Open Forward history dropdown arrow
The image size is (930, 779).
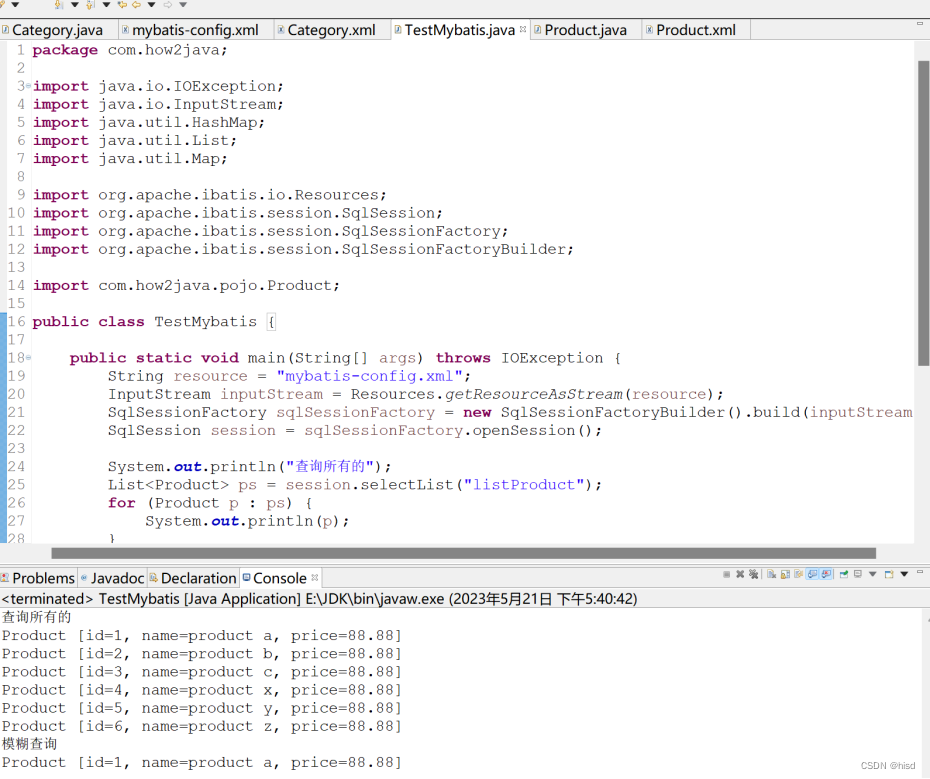[183, 5]
